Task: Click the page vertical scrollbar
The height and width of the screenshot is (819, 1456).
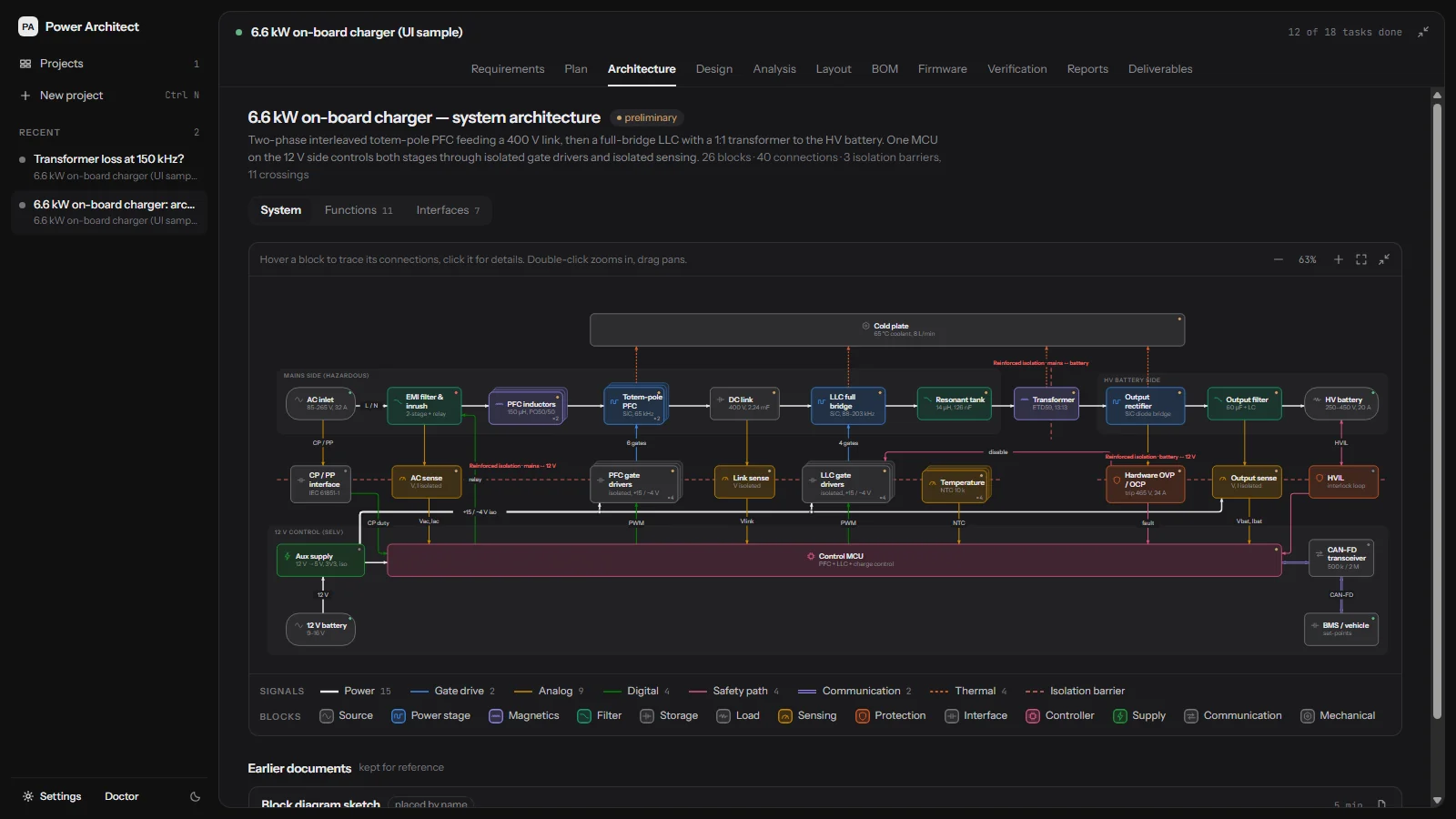Action: click(1438, 409)
